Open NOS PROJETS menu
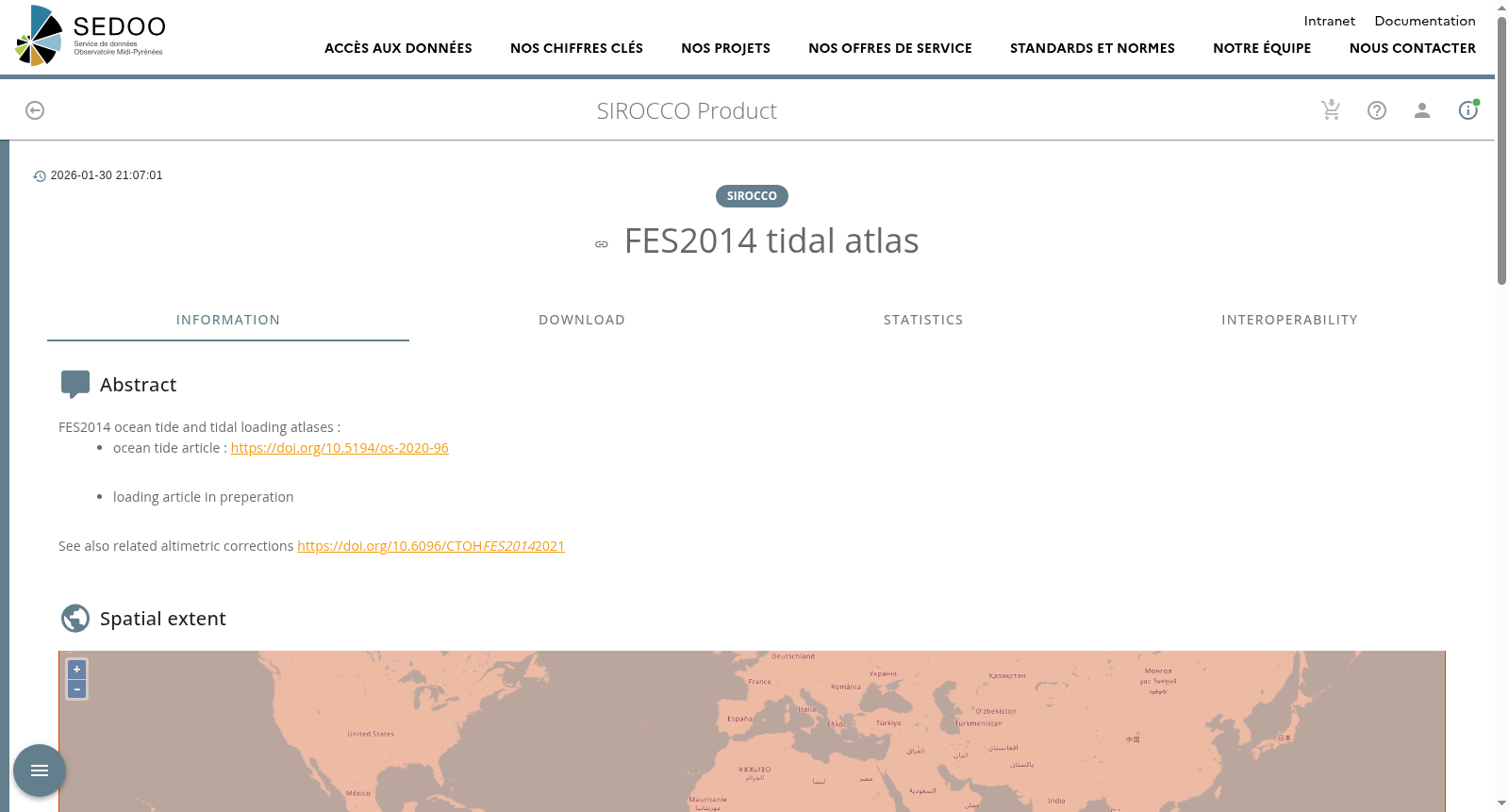Viewport: 1509px width, 812px height. pyautogui.click(x=725, y=48)
